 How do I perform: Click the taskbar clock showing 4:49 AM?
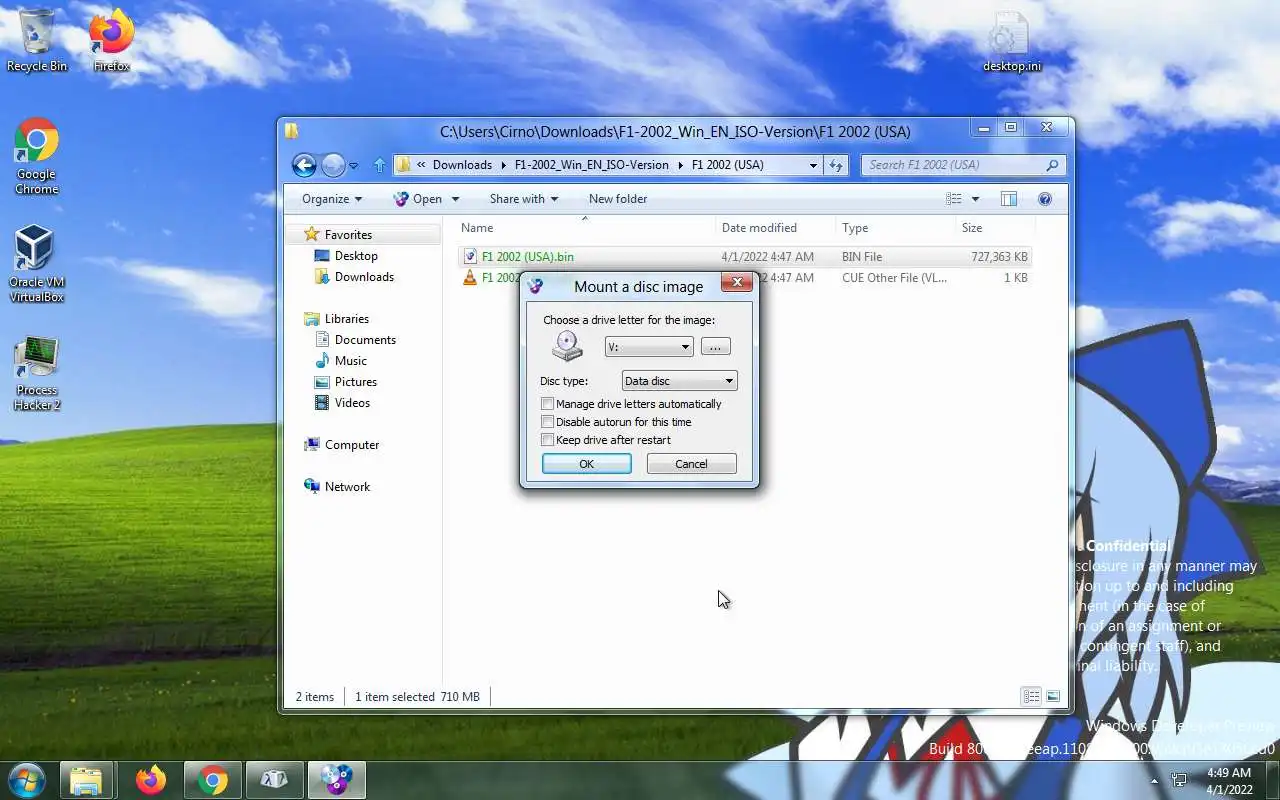tap(1229, 780)
